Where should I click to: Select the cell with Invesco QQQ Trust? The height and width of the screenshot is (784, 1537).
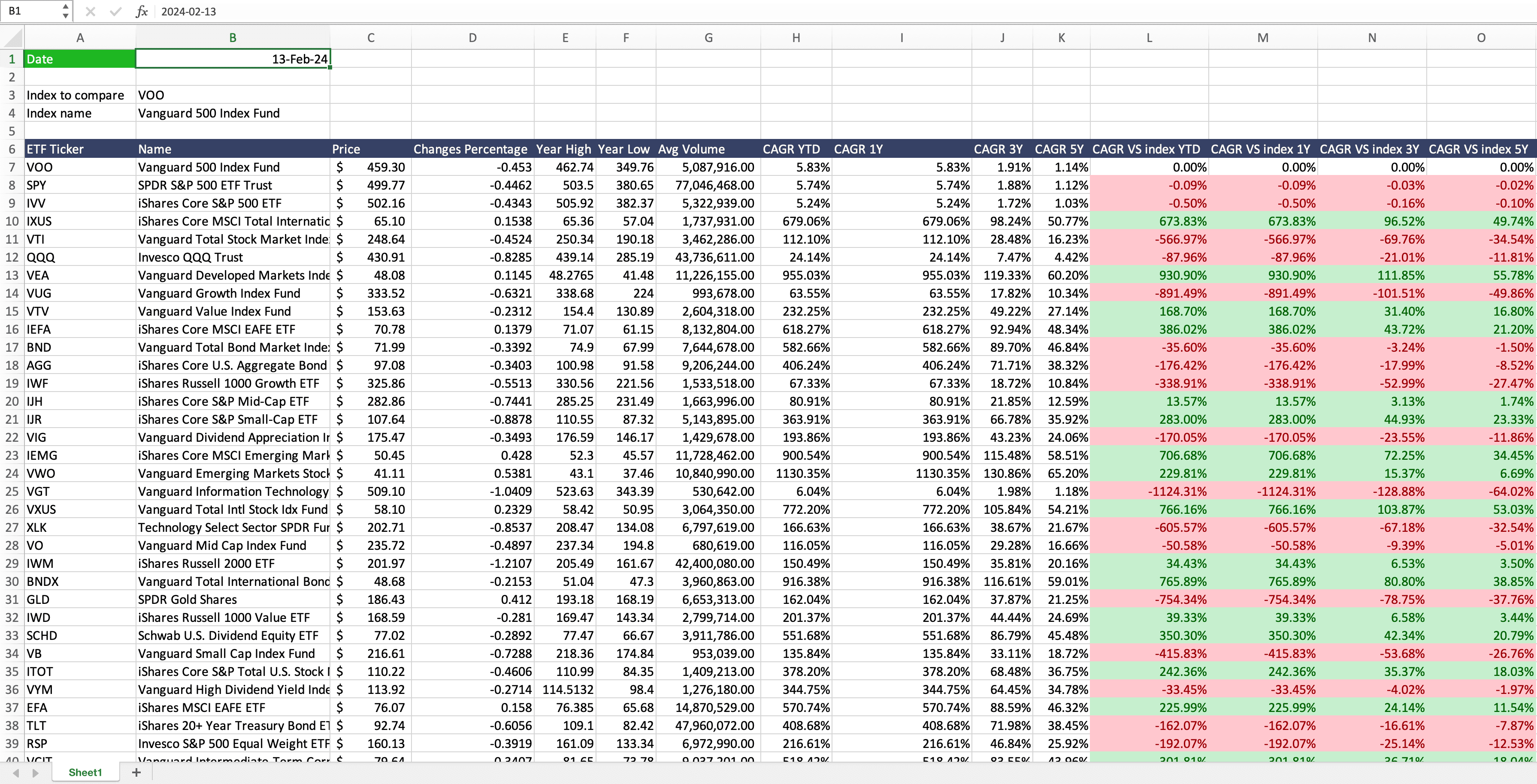click(x=233, y=257)
